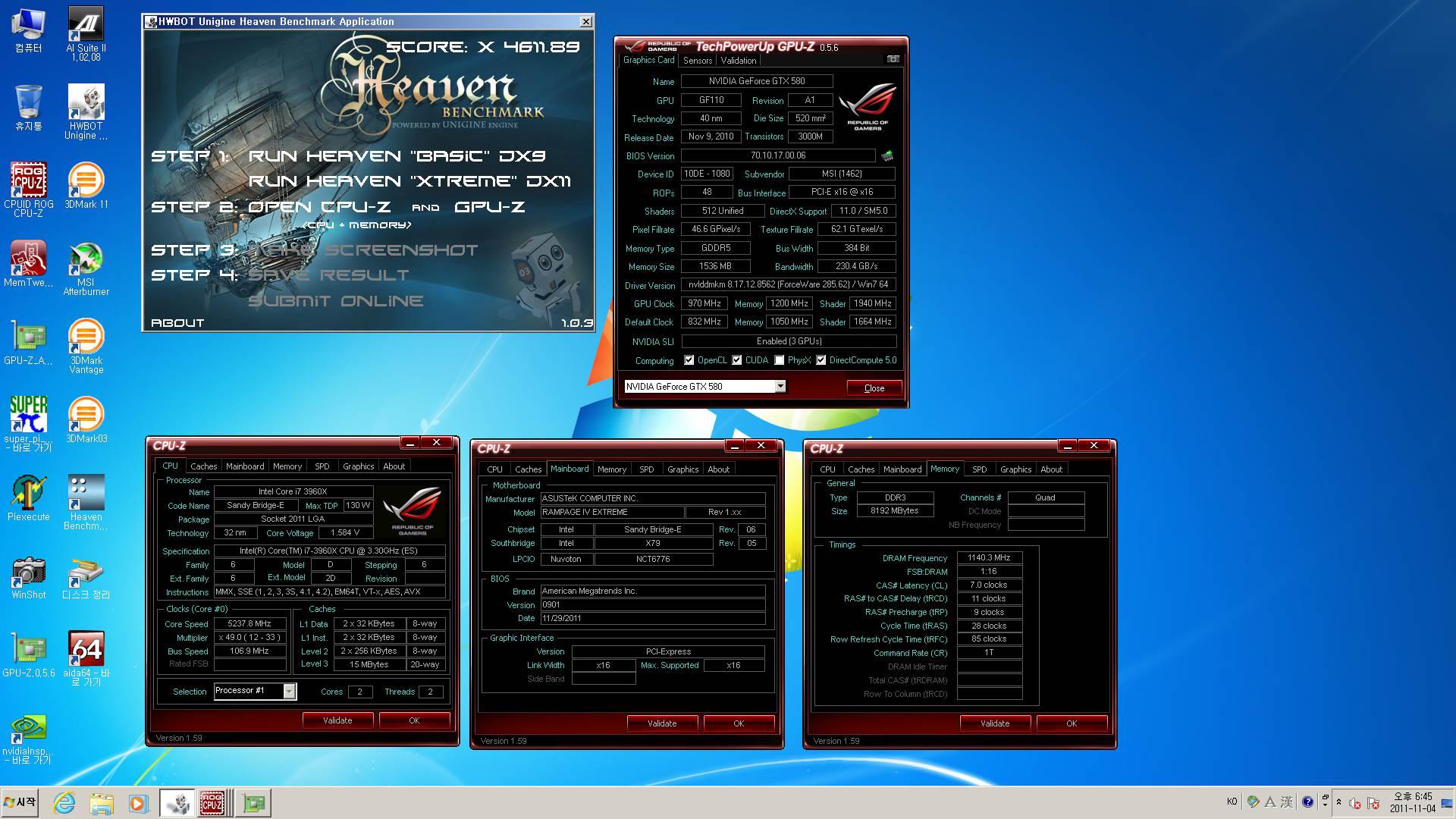Image resolution: width=1456 pixels, height=819 pixels.
Task: Launch the aida64 desktop shortcut
Action: click(x=86, y=659)
